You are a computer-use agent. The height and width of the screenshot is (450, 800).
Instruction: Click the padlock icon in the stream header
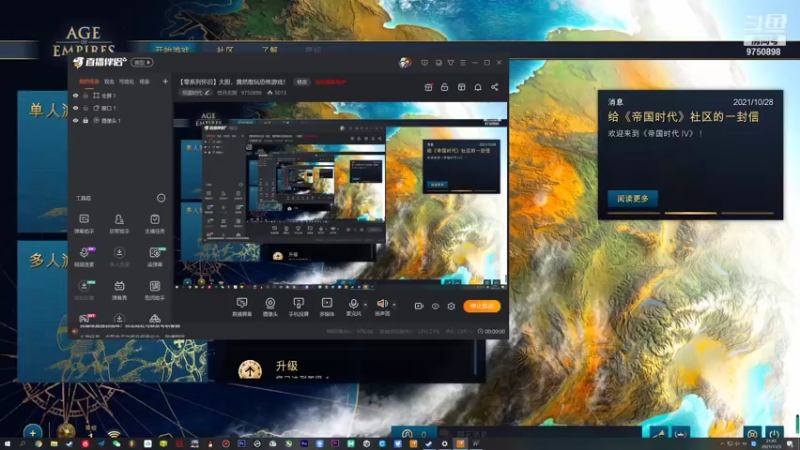(444, 87)
